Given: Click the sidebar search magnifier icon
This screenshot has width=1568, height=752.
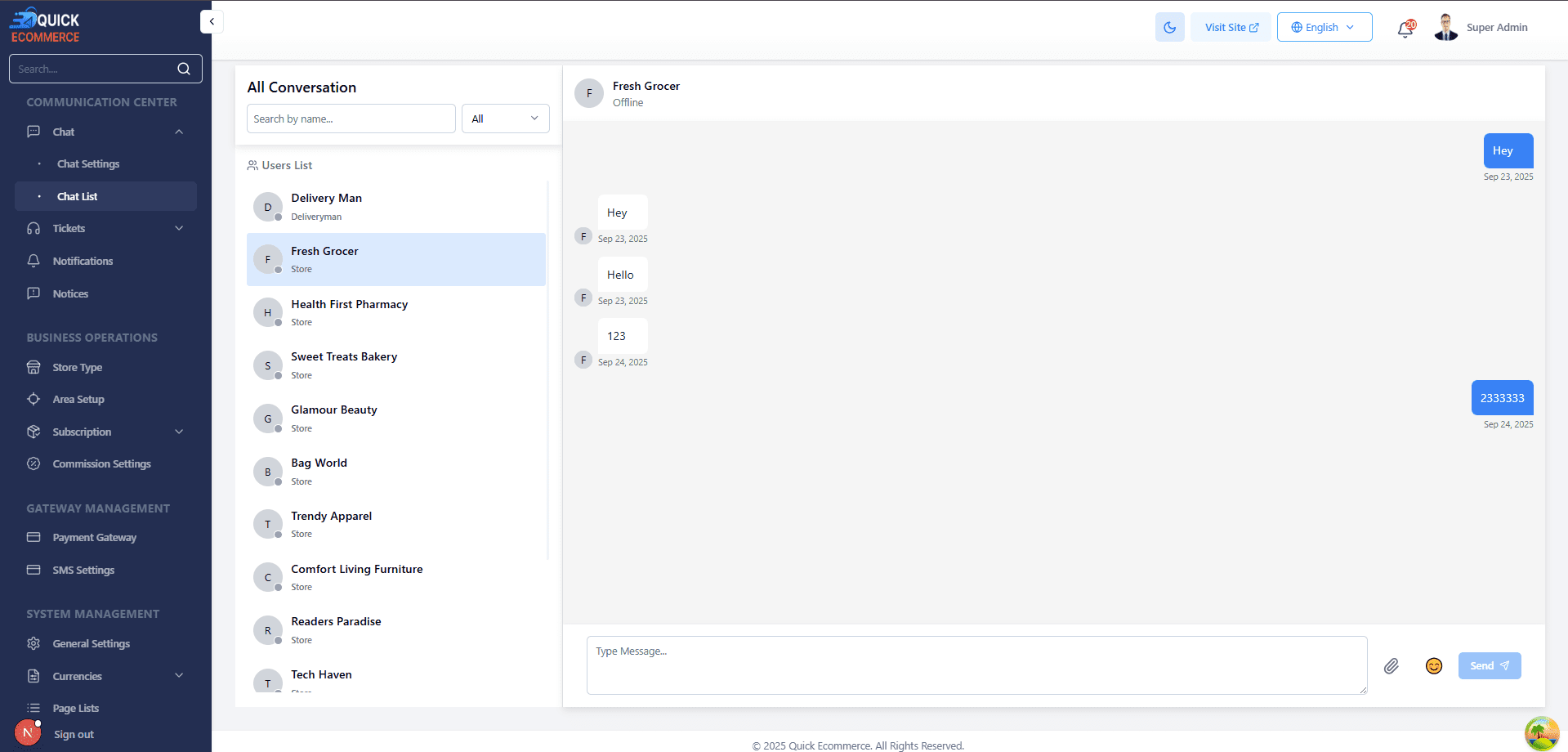Looking at the screenshot, I should (x=184, y=69).
